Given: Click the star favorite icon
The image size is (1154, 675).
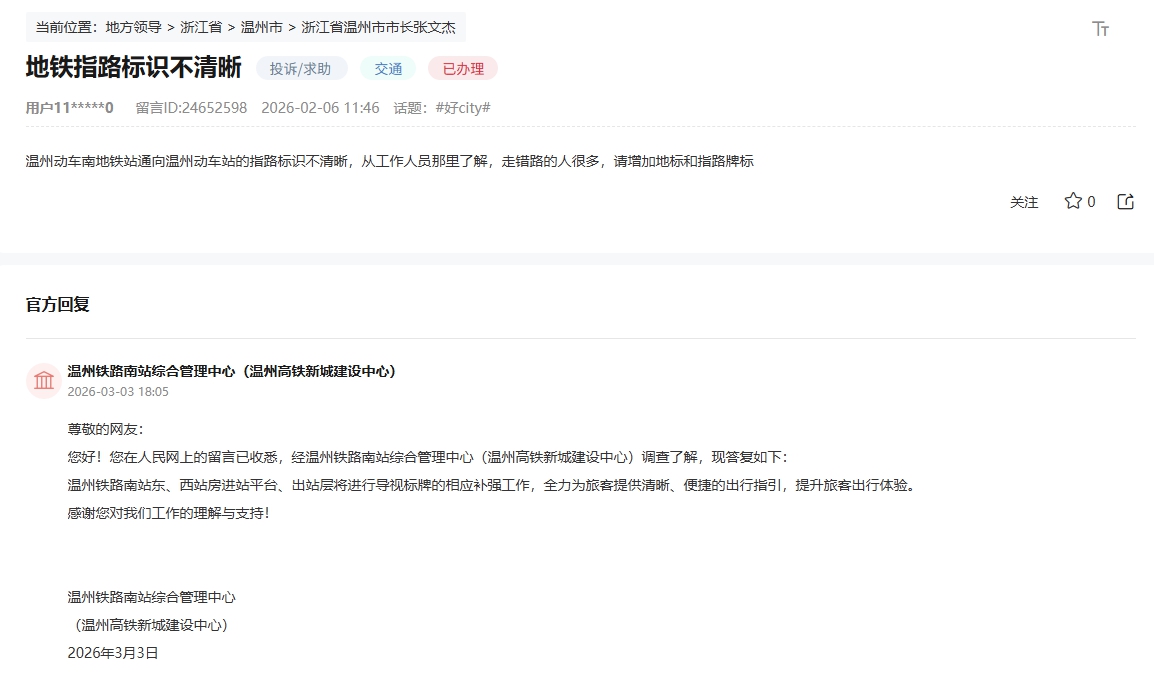Looking at the screenshot, I should 1073,201.
